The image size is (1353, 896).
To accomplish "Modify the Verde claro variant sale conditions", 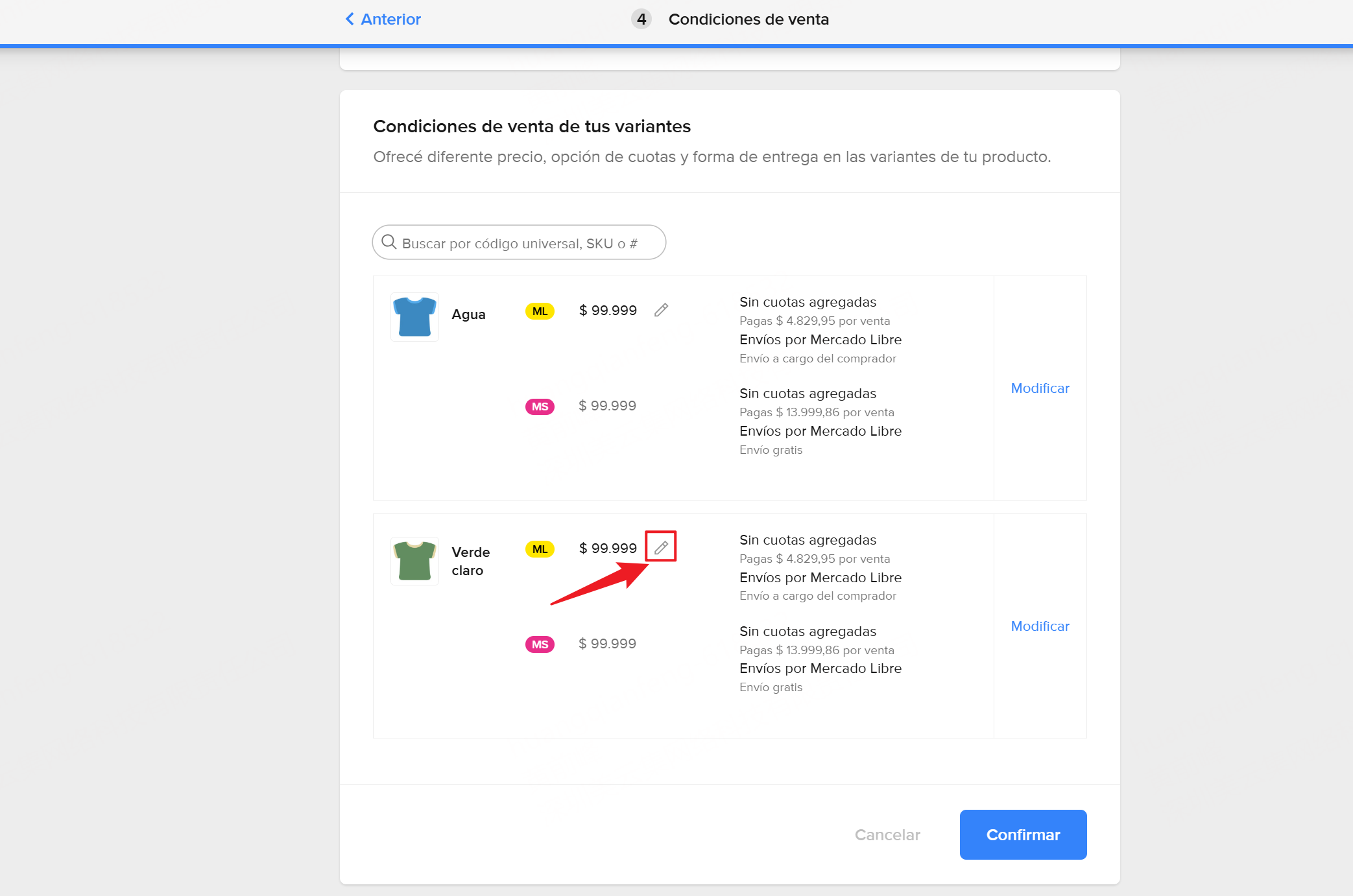I will [x=1040, y=626].
